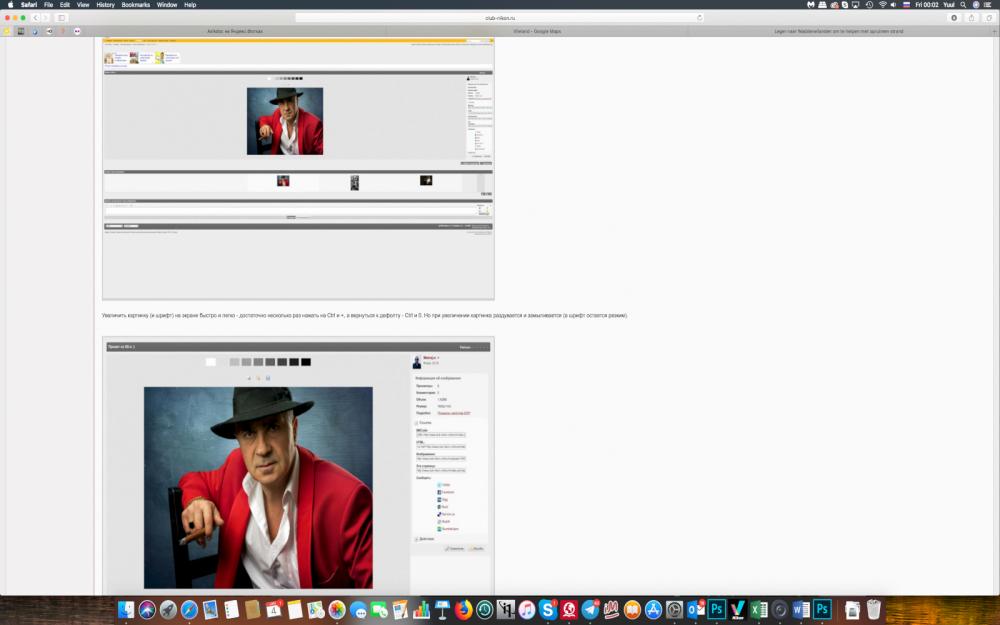Screen dimensions: 1000x625
Task: Select the black background swatch above the photo
Action: click(x=306, y=362)
